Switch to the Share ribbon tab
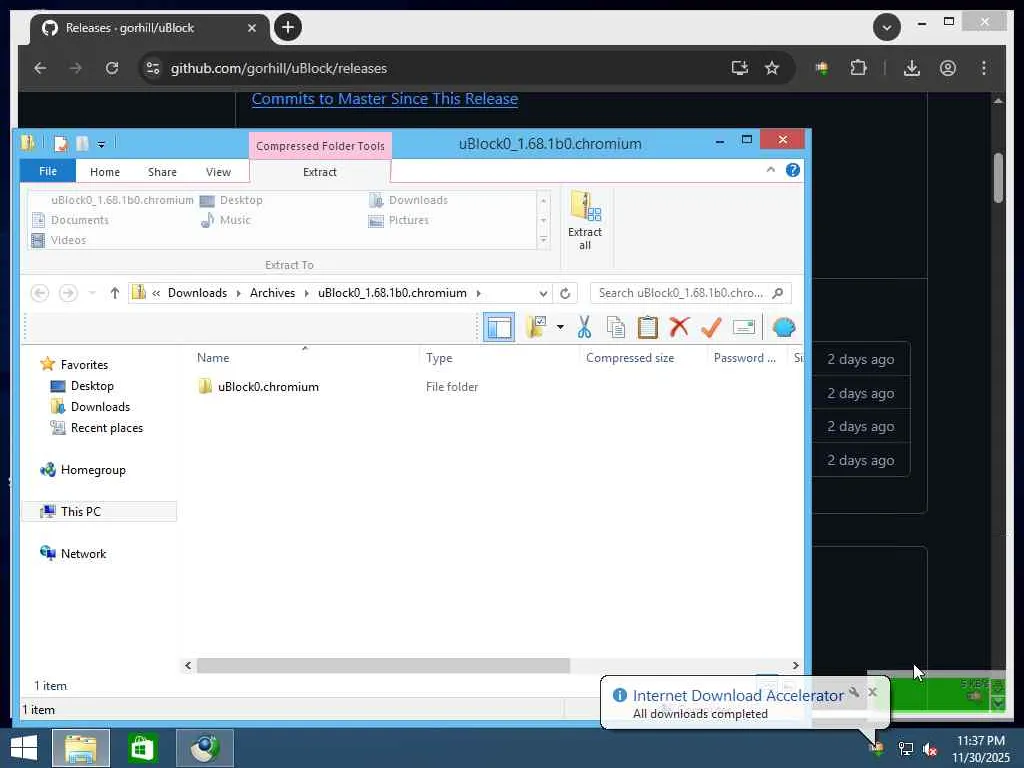Screen dimensions: 1024x768 (162, 172)
